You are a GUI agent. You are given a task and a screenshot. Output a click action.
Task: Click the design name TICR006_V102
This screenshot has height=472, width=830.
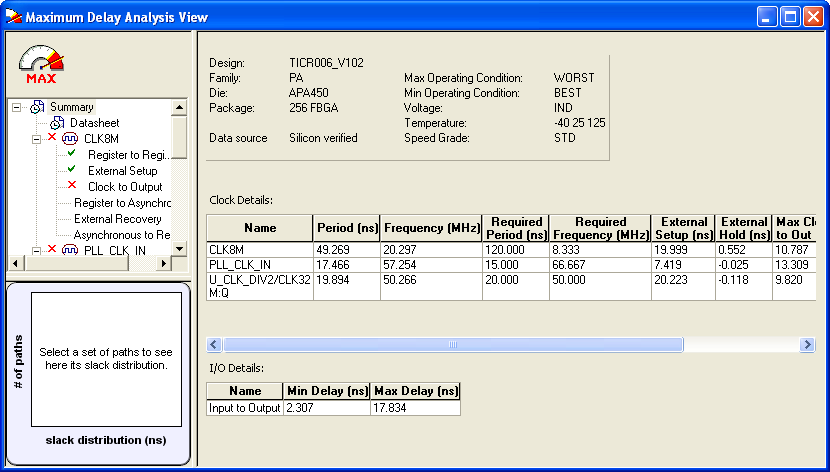tap(326, 63)
